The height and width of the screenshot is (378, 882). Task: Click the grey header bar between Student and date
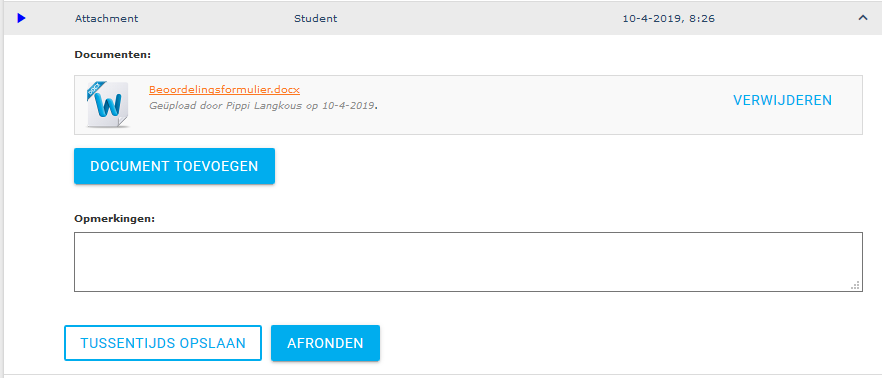click(478, 19)
